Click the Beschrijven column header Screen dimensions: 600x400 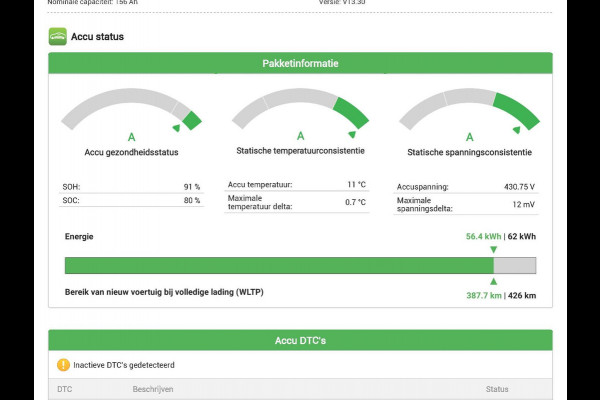click(x=153, y=389)
